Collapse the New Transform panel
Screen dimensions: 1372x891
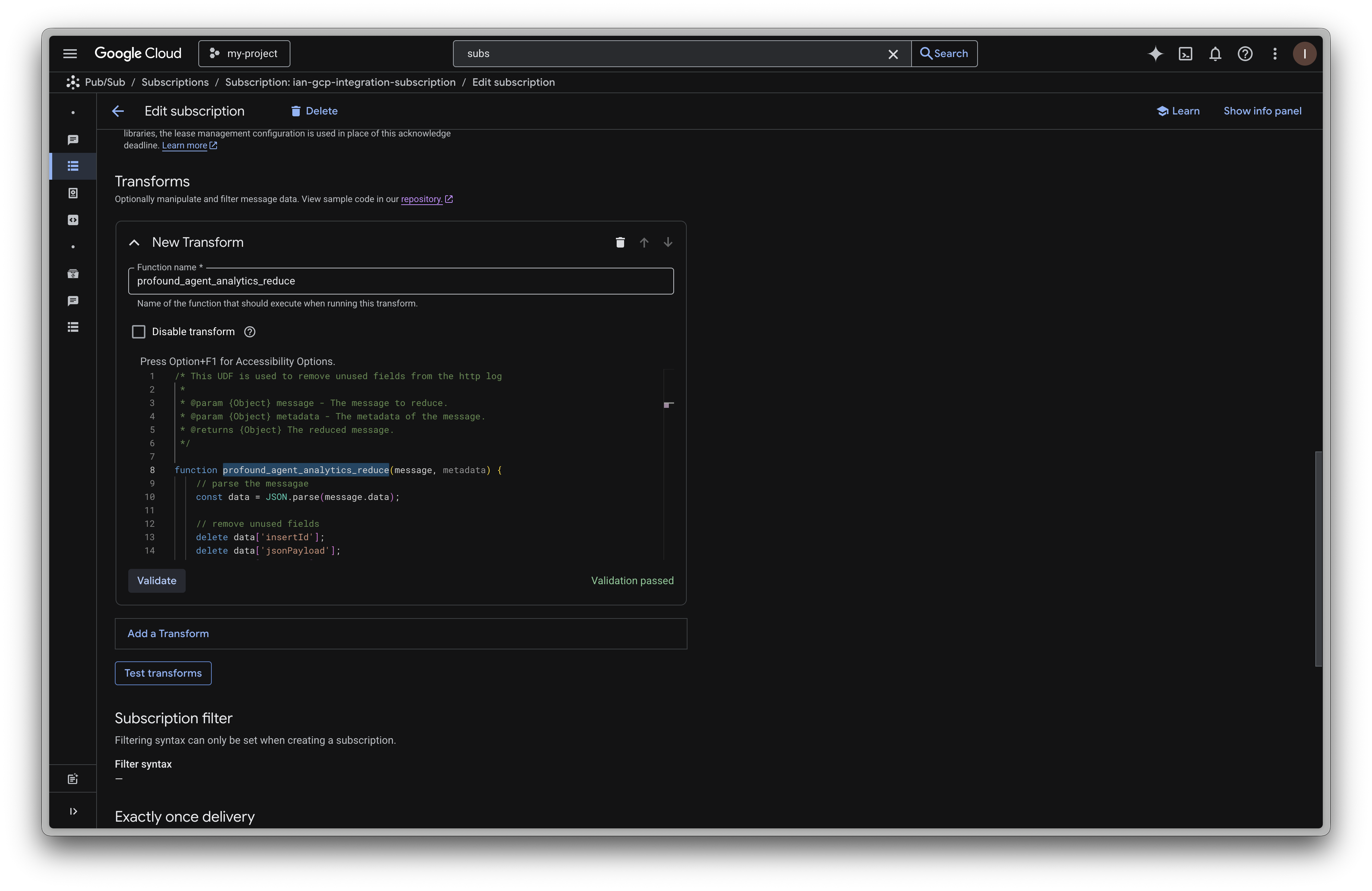click(134, 243)
